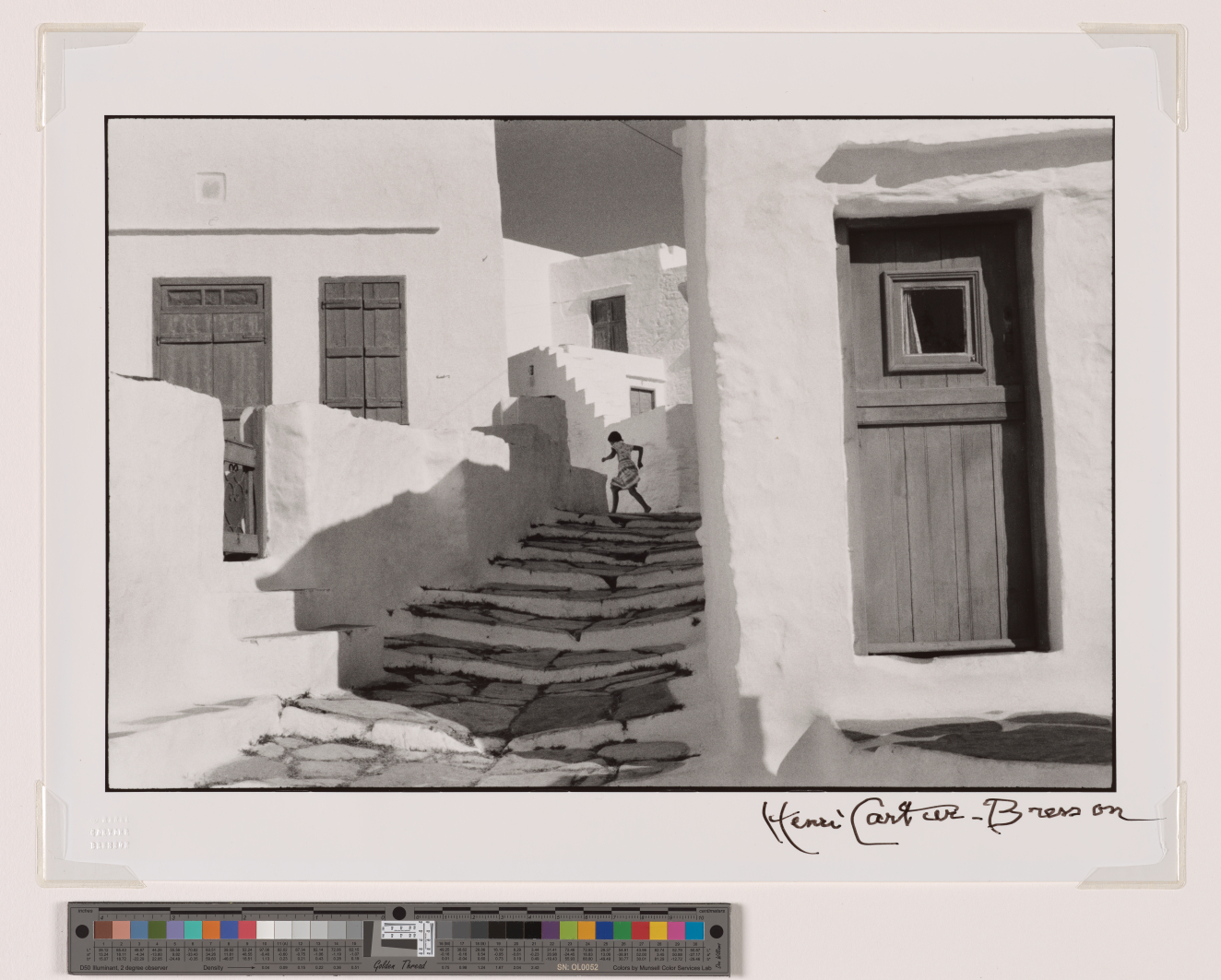The image size is (1221, 980).
Task: Click the D50 Illuminant observer text
Action: 123,967
